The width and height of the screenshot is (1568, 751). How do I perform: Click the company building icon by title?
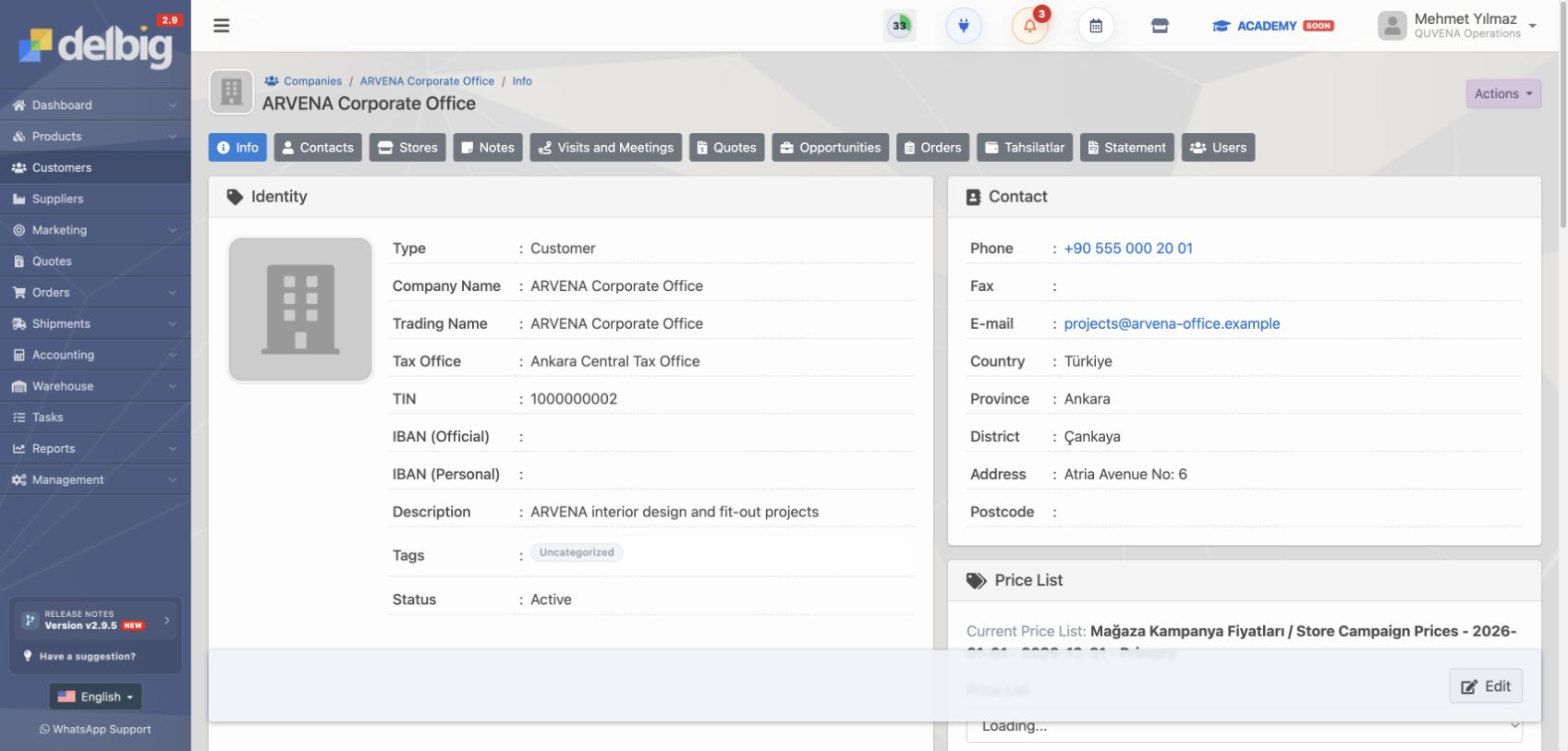(231, 92)
